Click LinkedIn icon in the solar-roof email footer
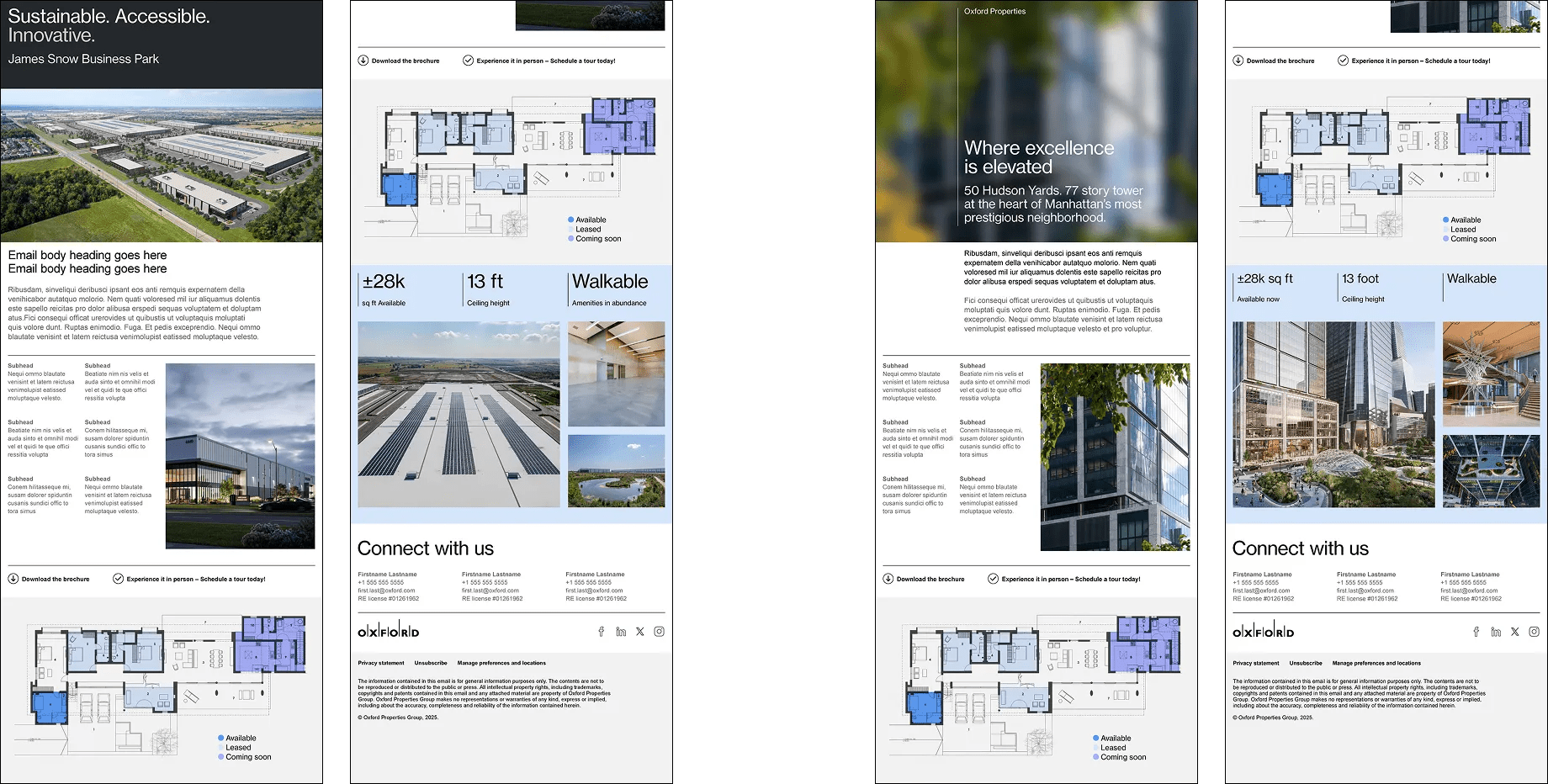The width and height of the screenshot is (1548, 784). click(x=621, y=632)
